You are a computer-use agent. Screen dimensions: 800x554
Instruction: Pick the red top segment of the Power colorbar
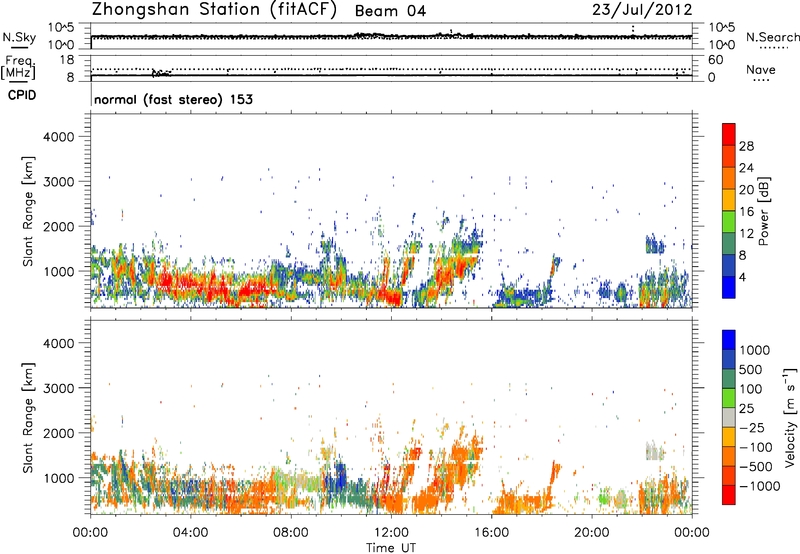(x=729, y=134)
